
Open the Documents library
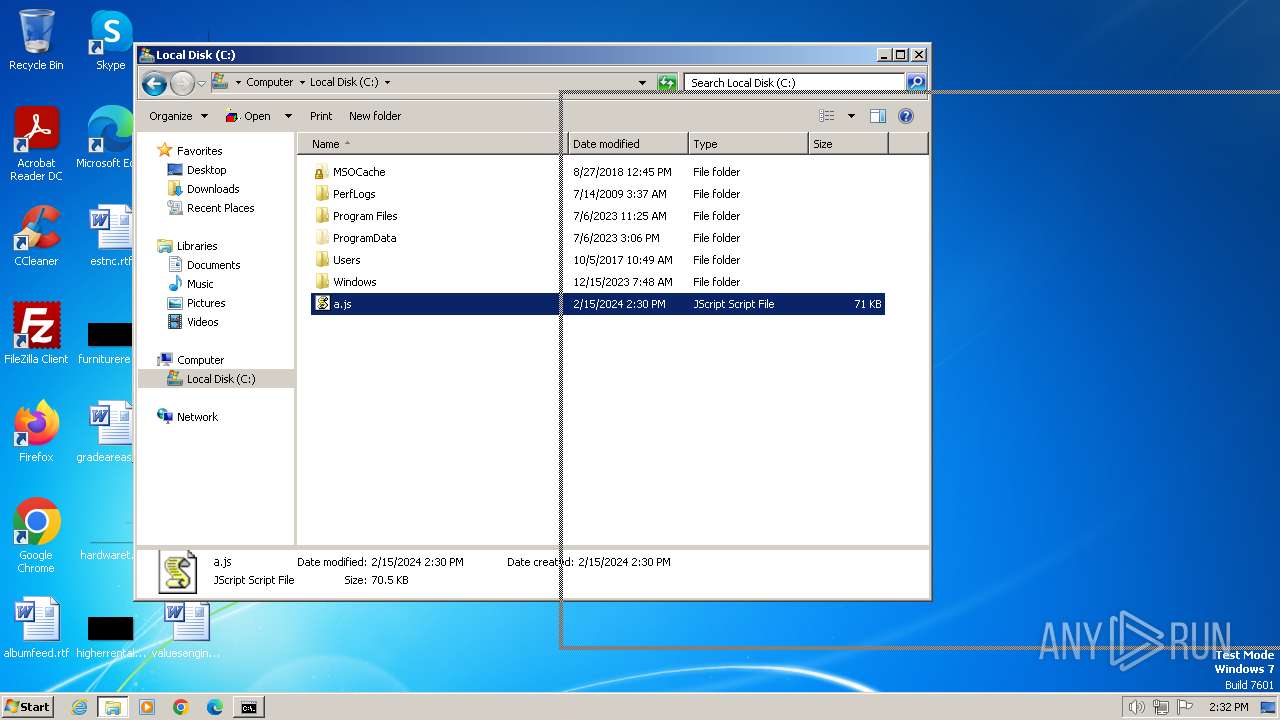click(x=213, y=265)
